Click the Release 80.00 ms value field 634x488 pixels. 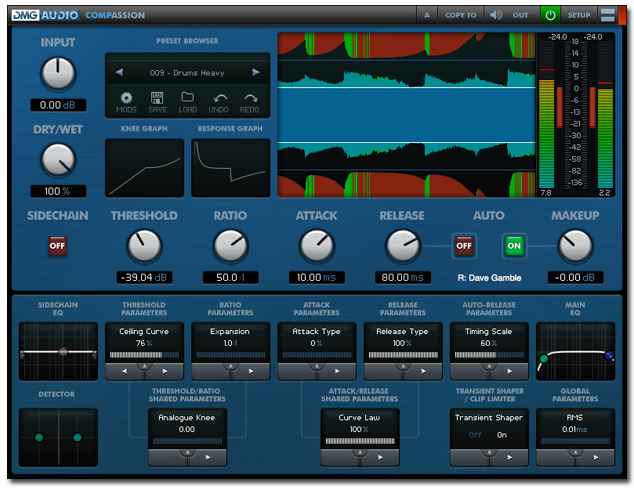pyautogui.click(x=403, y=277)
